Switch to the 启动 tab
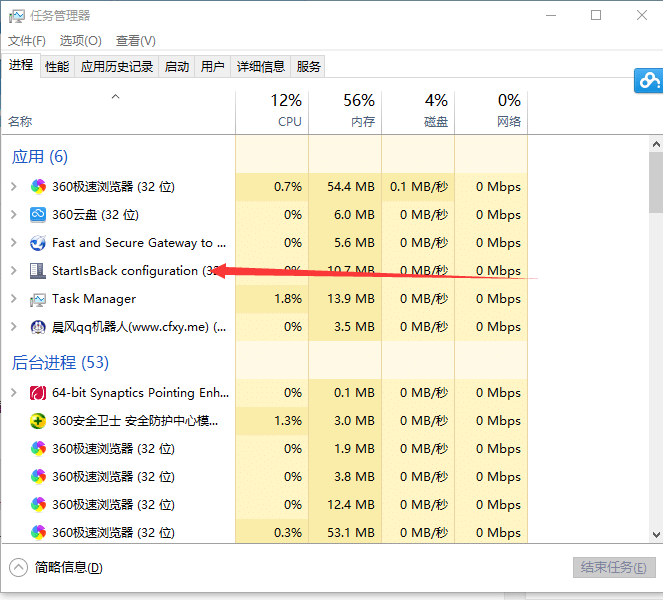The height and width of the screenshot is (600, 663). tap(177, 66)
